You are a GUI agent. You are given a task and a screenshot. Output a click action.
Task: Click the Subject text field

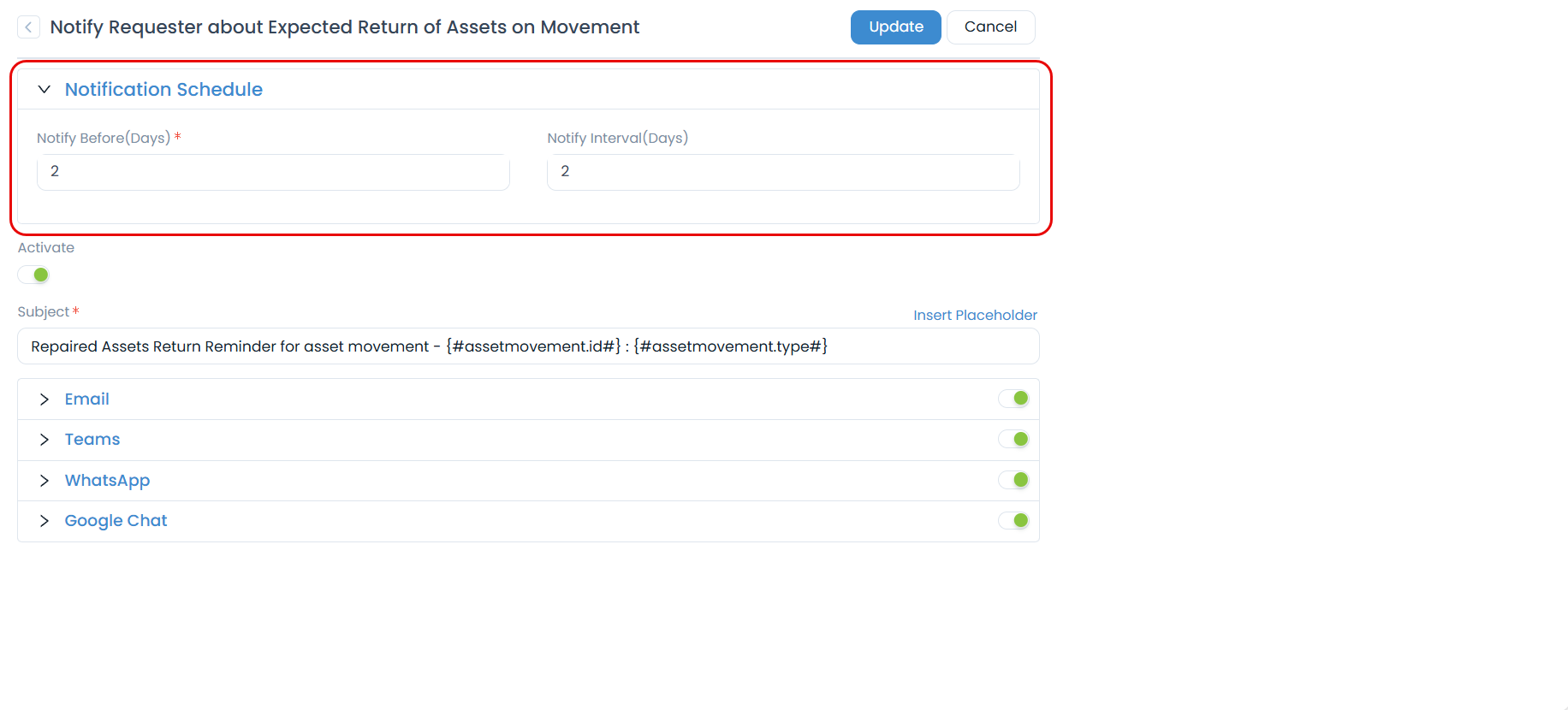click(x=528, y=346)
